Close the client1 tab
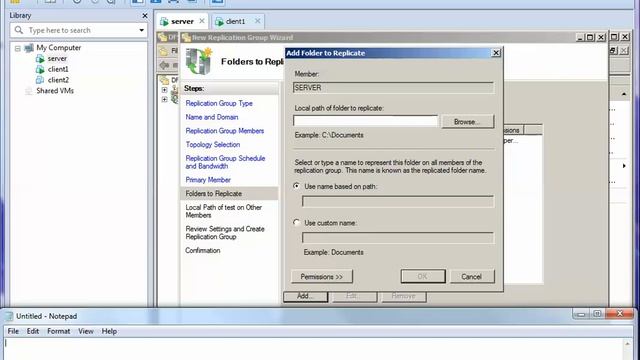This screenshot has height=360, width=640. pos(257,21)
